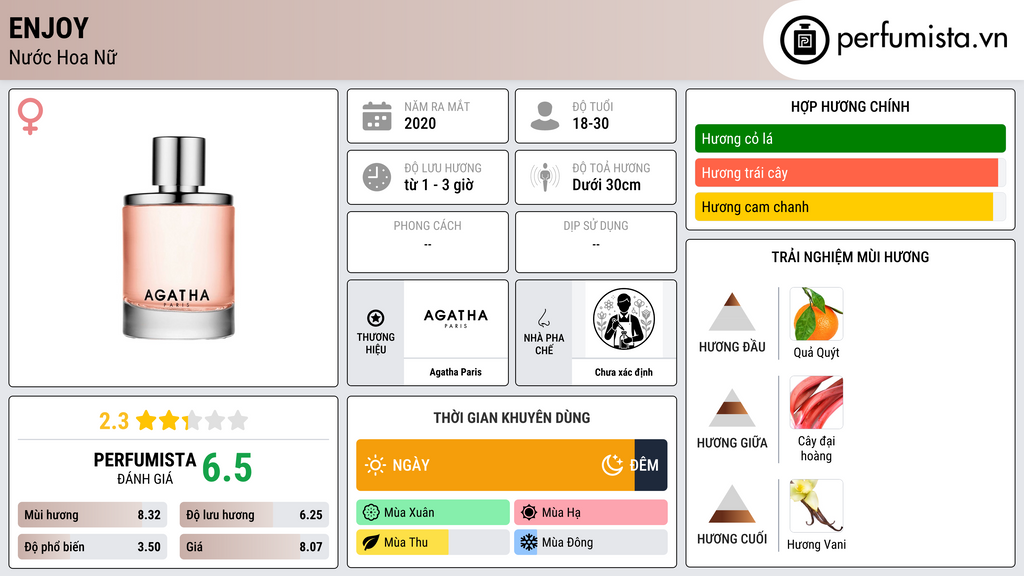Click the star rating icons next to 2.3
The image size is (1024, 576).
coord(192,421)
